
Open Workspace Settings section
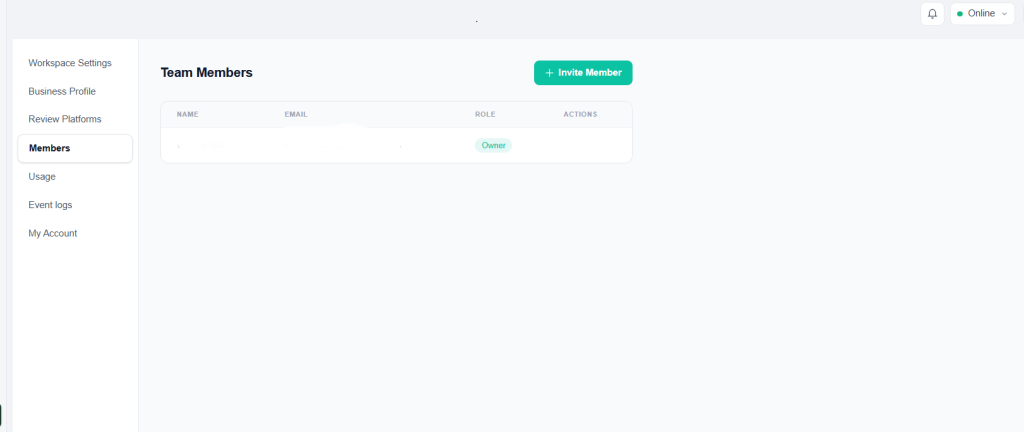(x=70, y=63)
